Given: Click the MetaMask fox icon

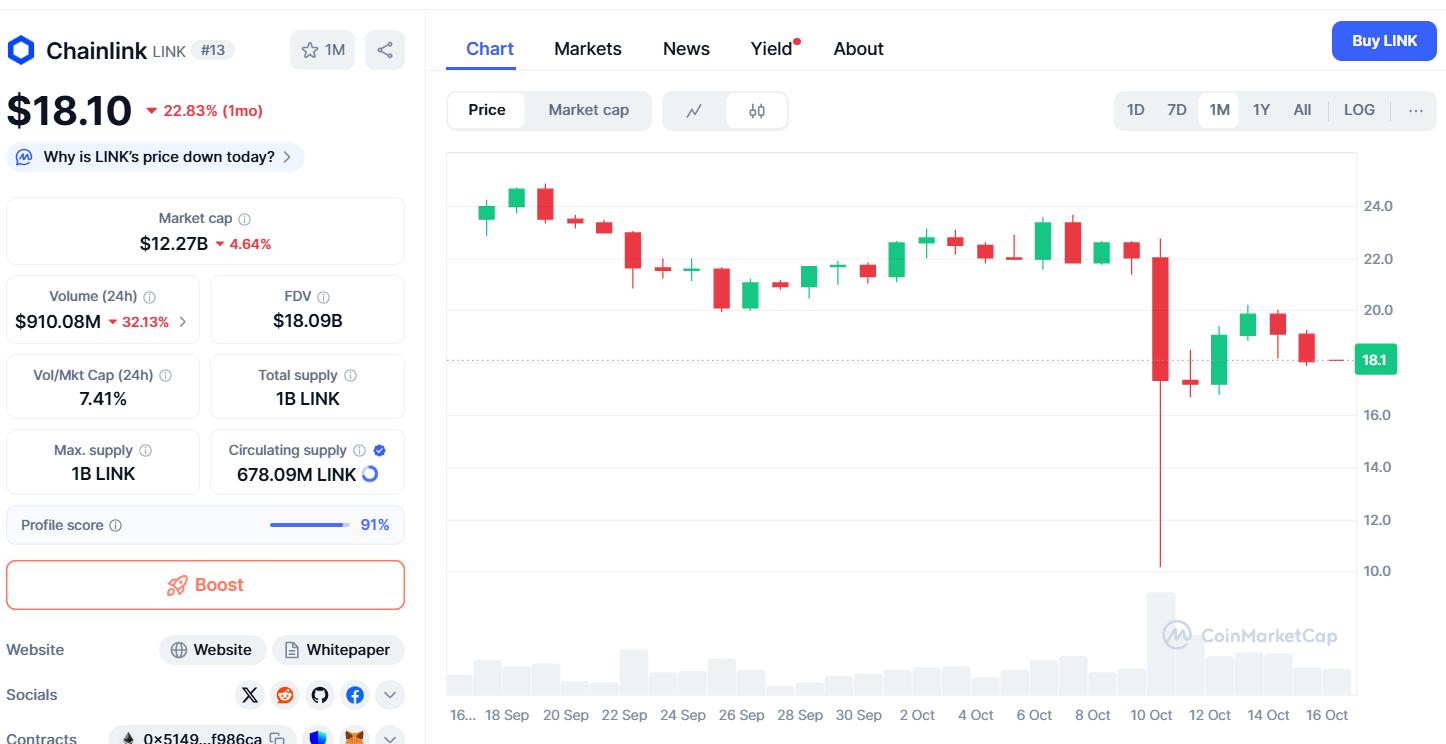Looking at the screenshot, I should (355, 738).
